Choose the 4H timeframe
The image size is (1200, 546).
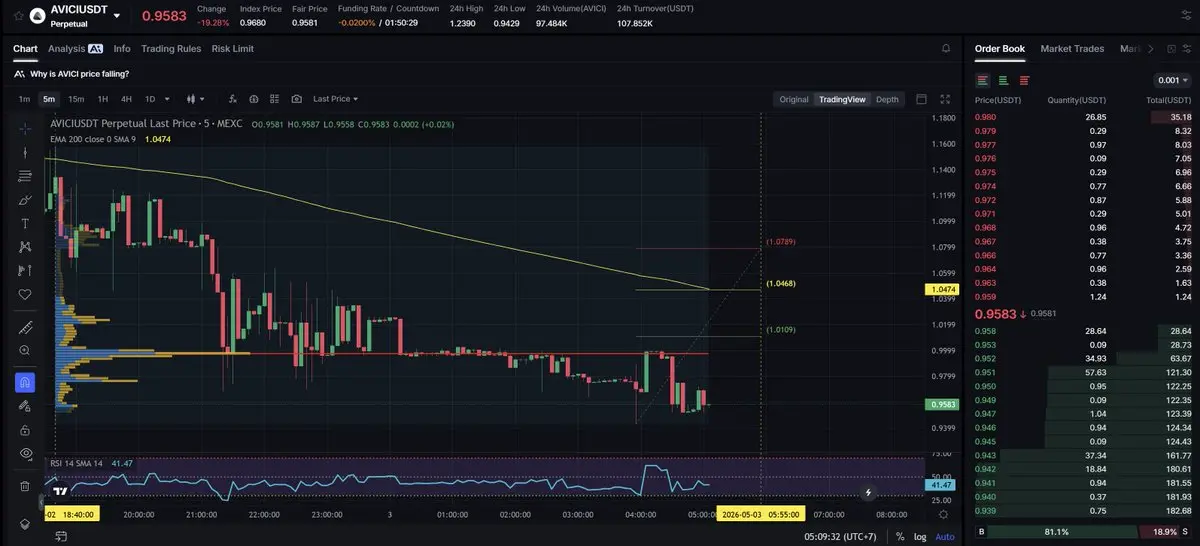pos(126,99)
